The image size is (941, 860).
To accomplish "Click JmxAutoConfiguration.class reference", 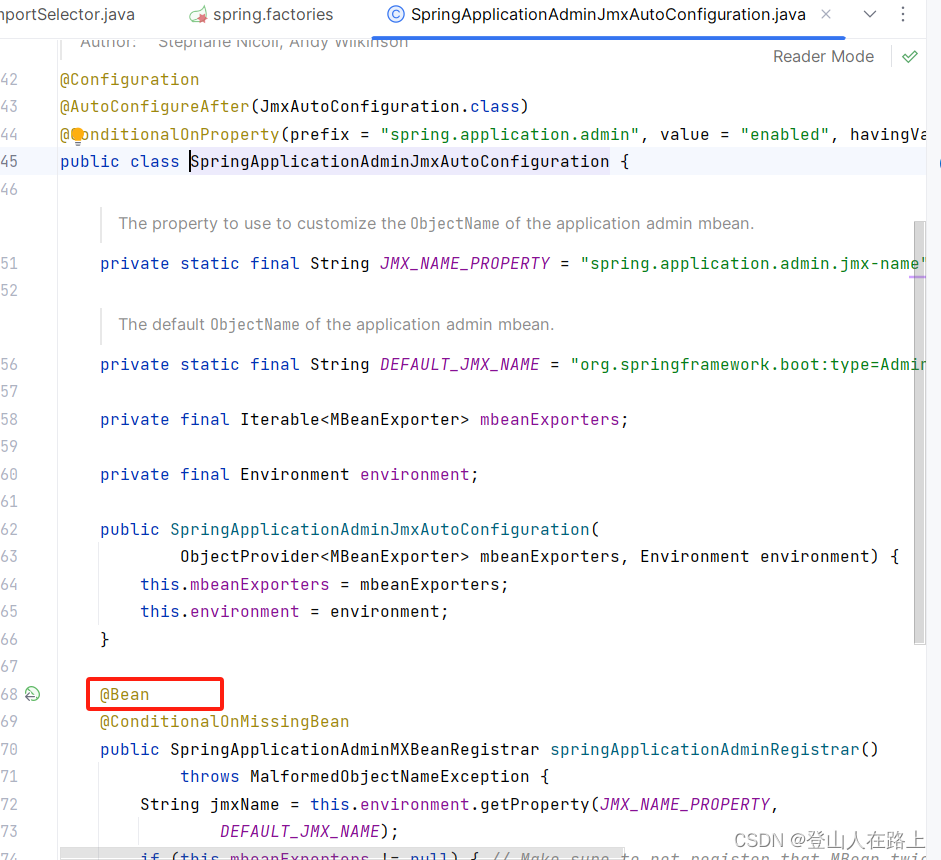I will tap(389, 107).
